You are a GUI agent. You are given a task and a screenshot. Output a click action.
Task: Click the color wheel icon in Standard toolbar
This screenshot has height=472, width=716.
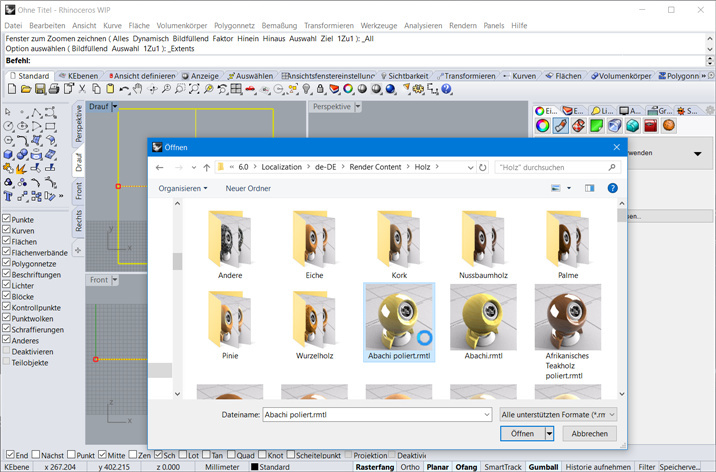click(348, 89)
